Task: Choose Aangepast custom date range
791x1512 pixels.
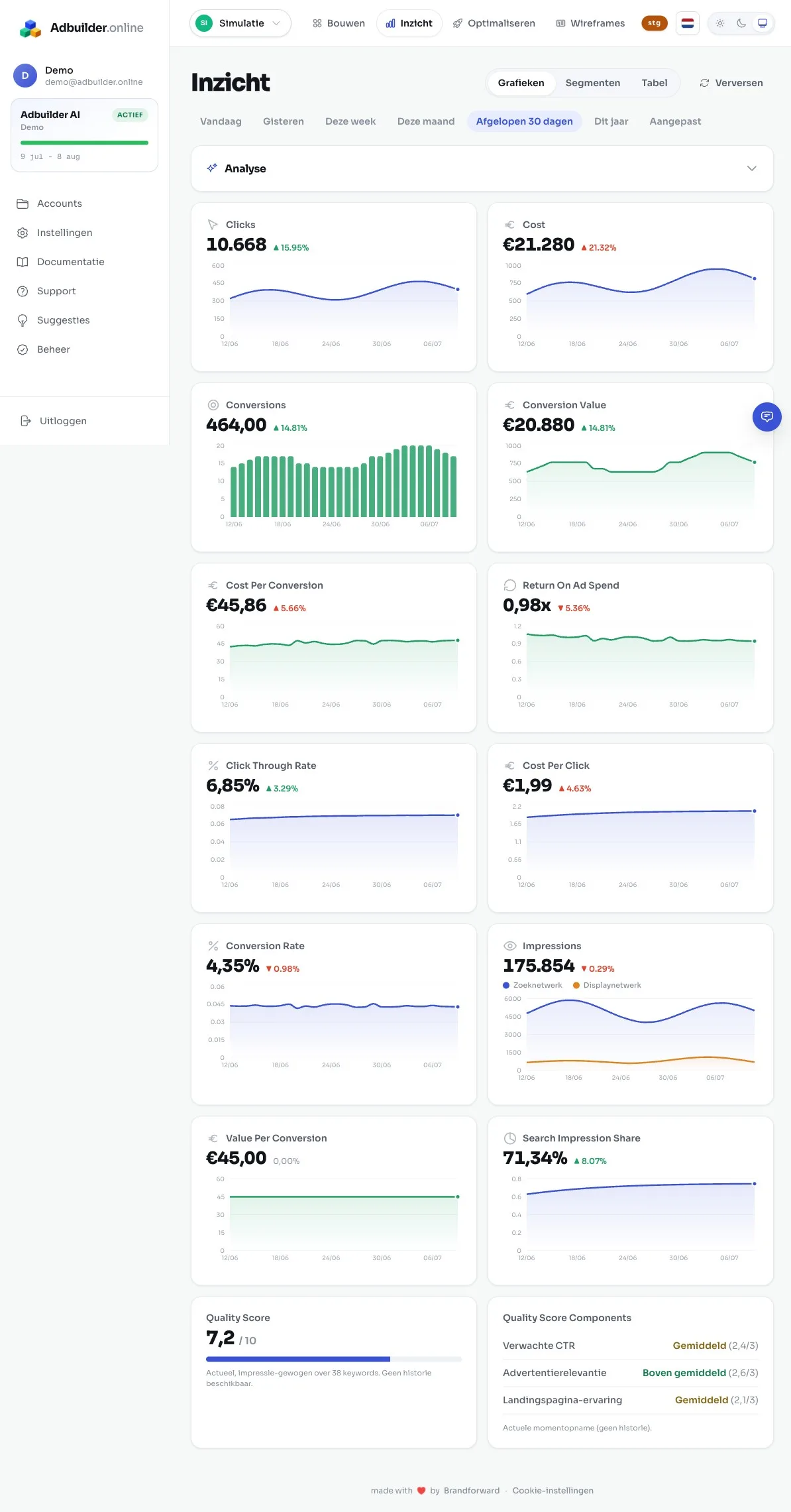Action: [675, 121]
